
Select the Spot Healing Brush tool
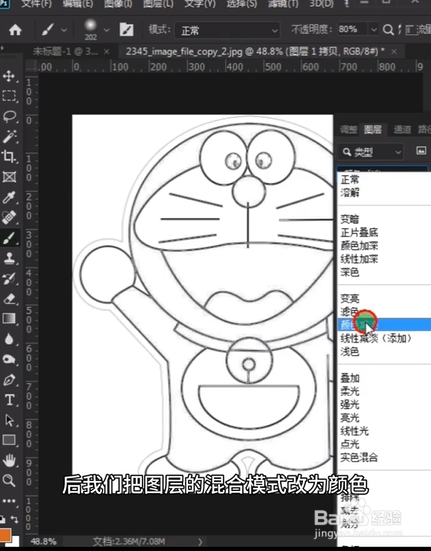click(x=9, y=218)
